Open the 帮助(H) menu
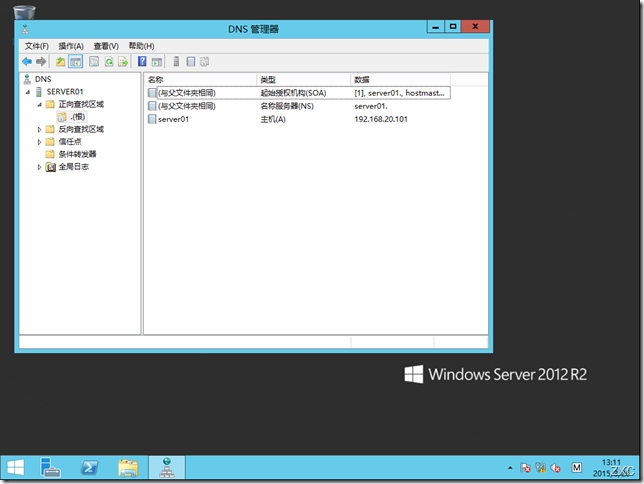 point(141,46)
